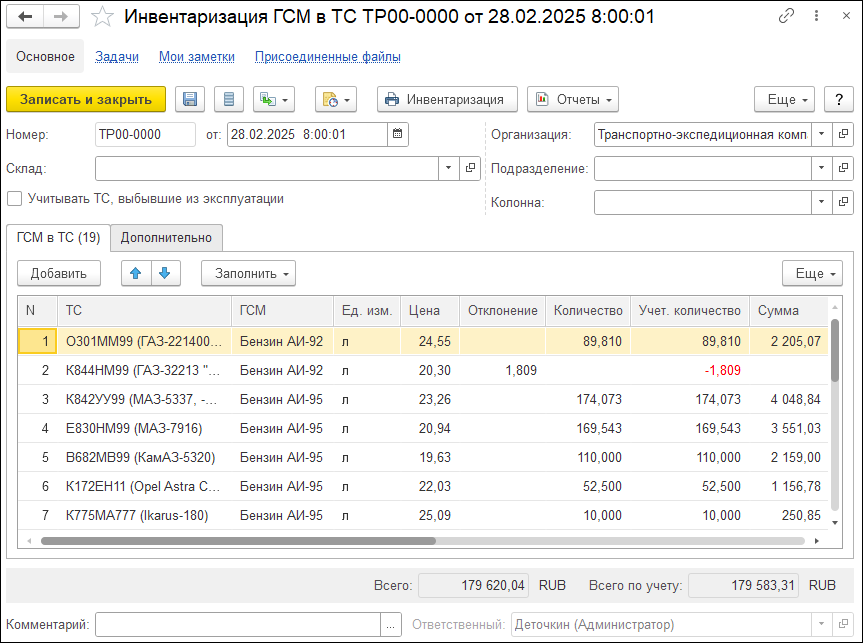Open the Отчеты dropdown menu
This screenshot has height=643, width=863.
pyautogui.click(x=573, y=100)
